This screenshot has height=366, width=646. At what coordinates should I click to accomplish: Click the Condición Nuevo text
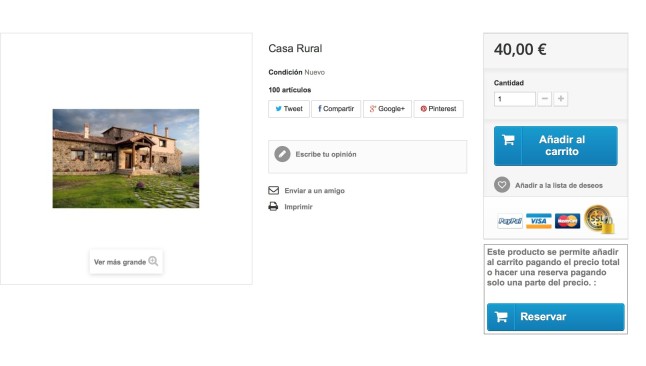tap(297, 72)
